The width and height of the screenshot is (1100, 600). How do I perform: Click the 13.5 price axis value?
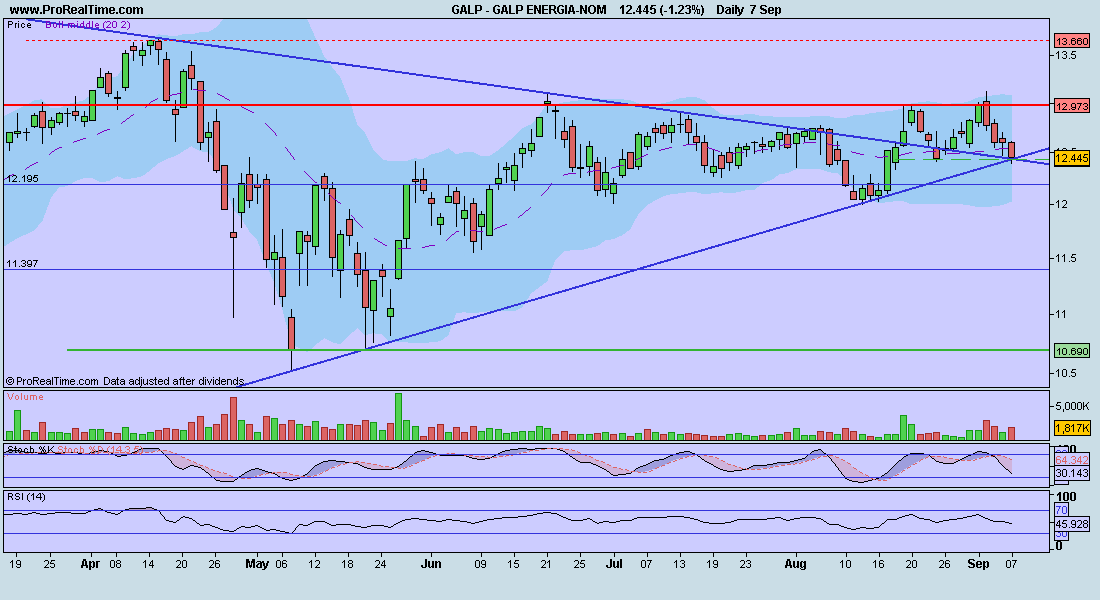pos(1066,55)
